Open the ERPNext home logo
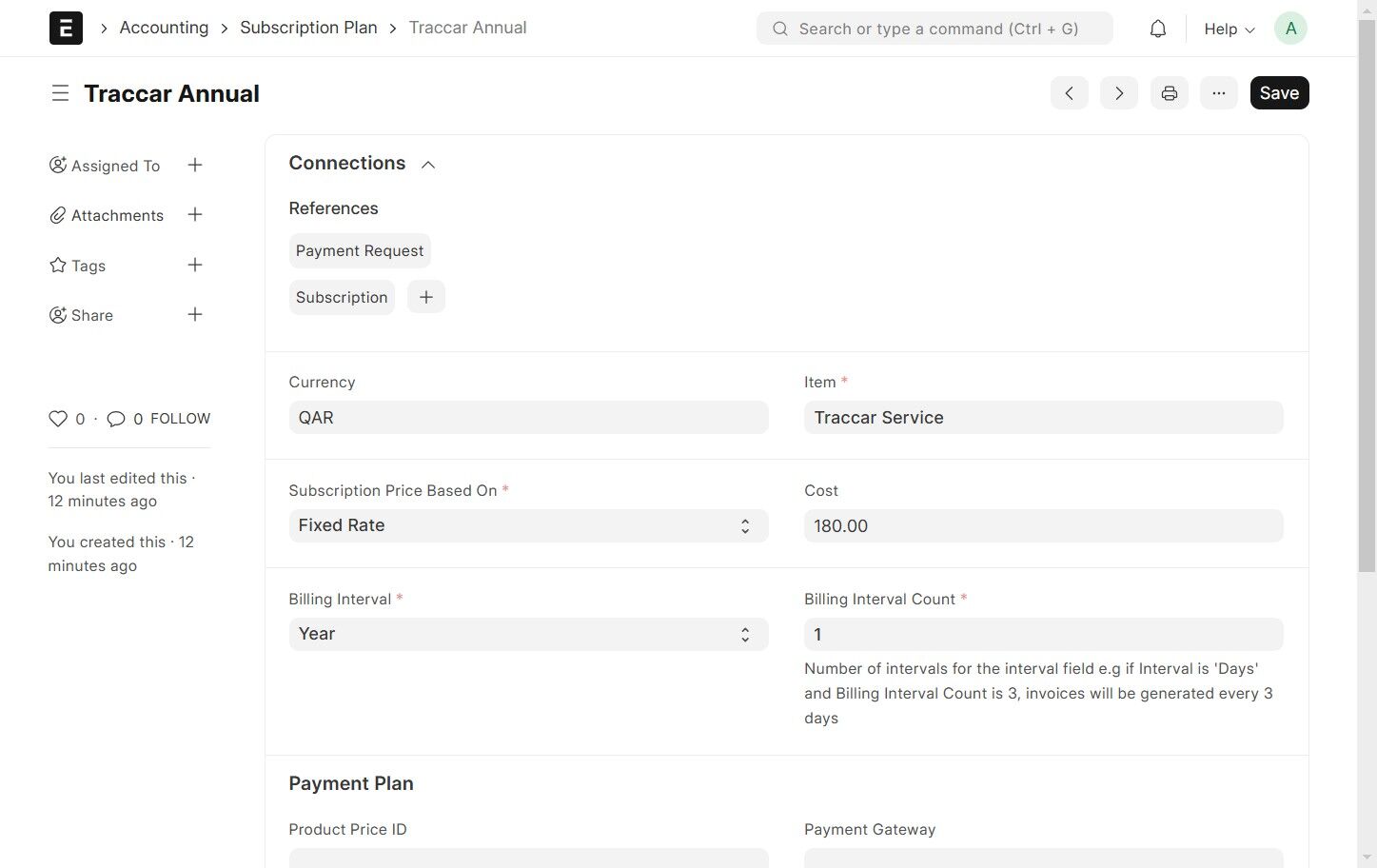 point(66,29)
